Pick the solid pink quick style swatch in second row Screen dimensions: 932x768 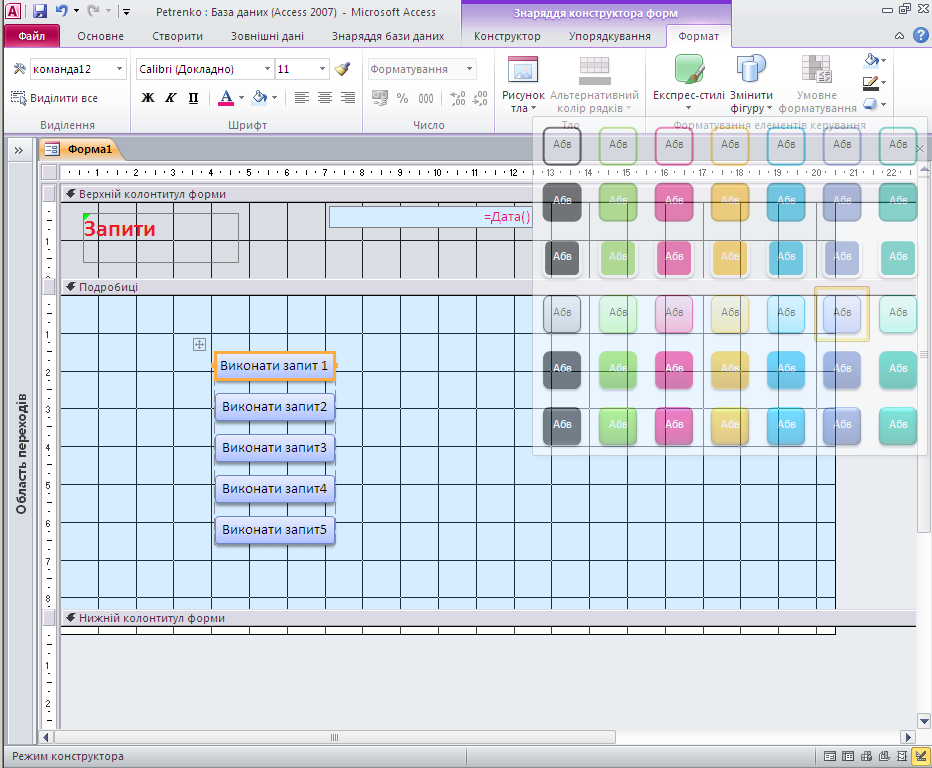674,202
